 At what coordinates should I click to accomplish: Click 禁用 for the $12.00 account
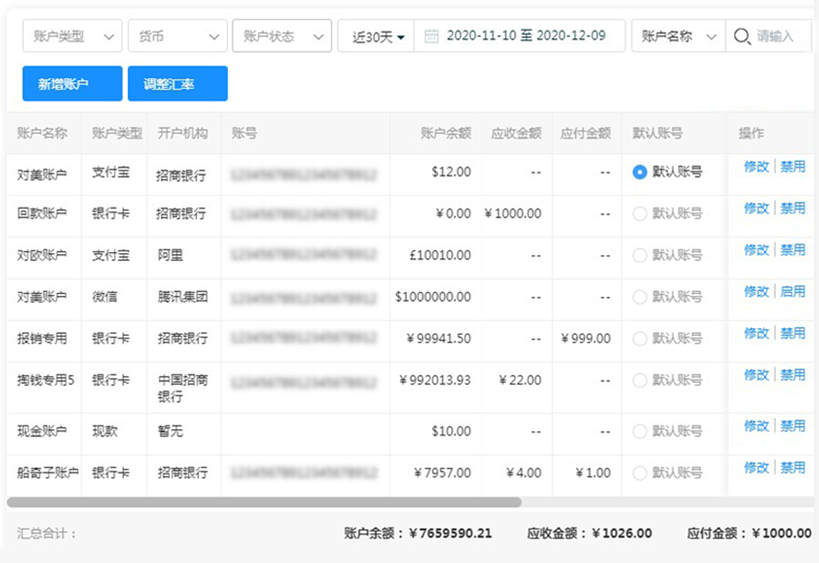click(x=792, y=167)
